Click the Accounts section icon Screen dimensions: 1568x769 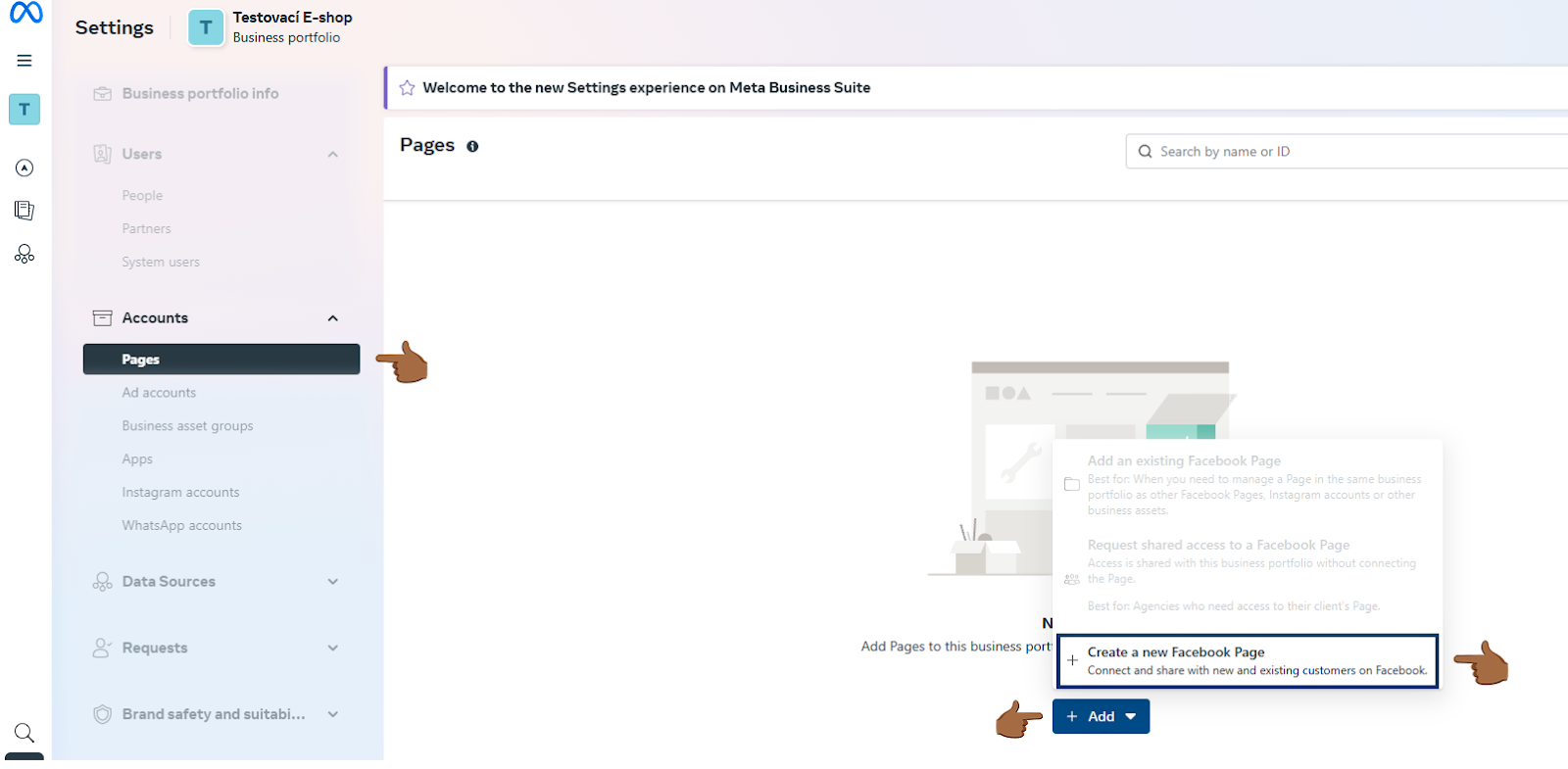(x=102, y=318)
